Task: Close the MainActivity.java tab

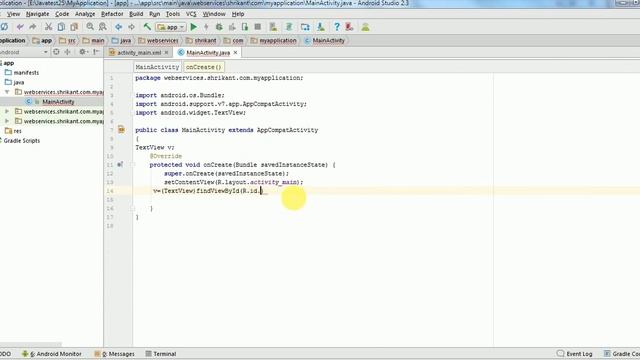Action: point(236,53)
